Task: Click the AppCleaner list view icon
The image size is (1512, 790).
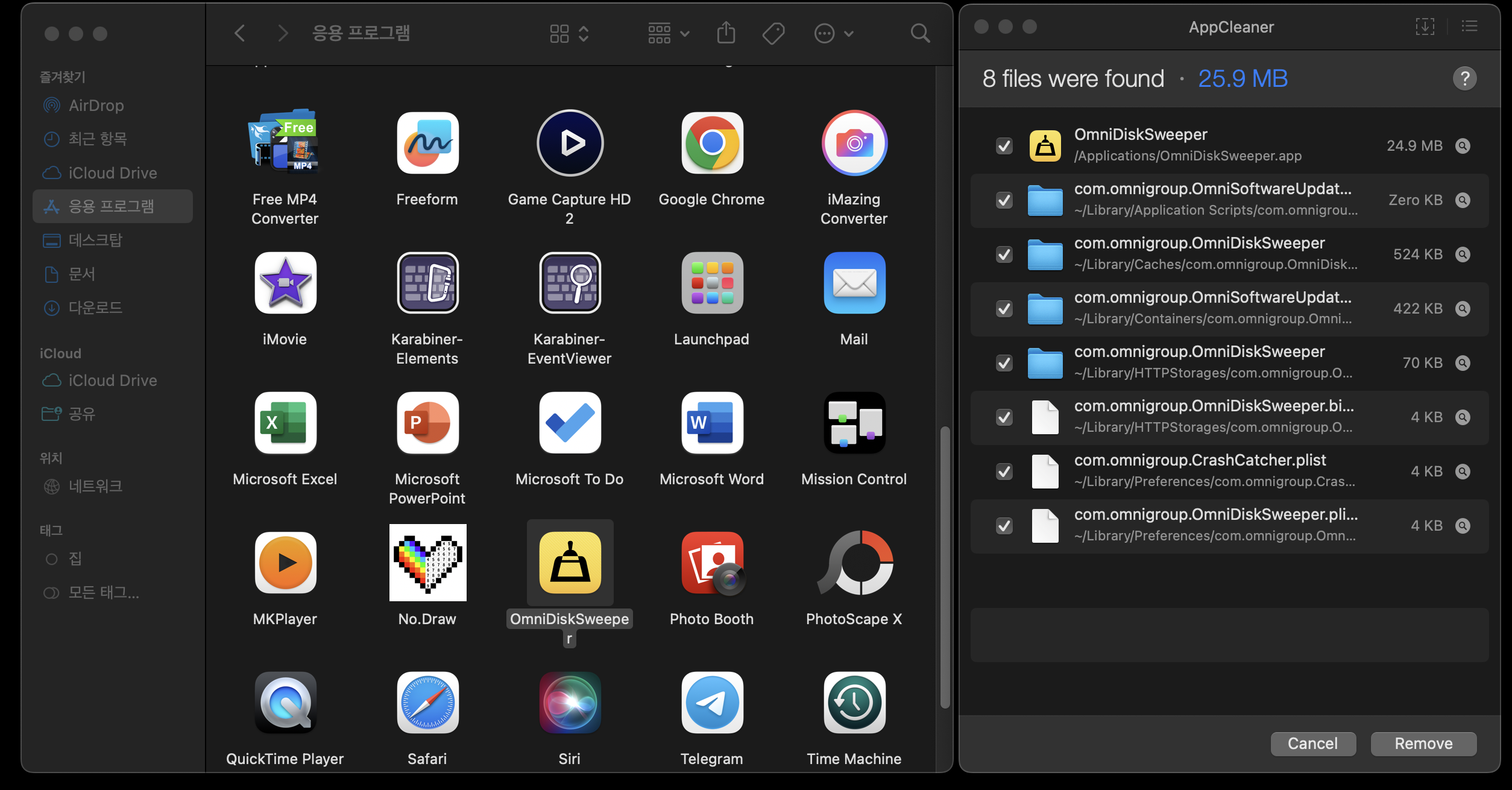Action: click(1469, 27)
